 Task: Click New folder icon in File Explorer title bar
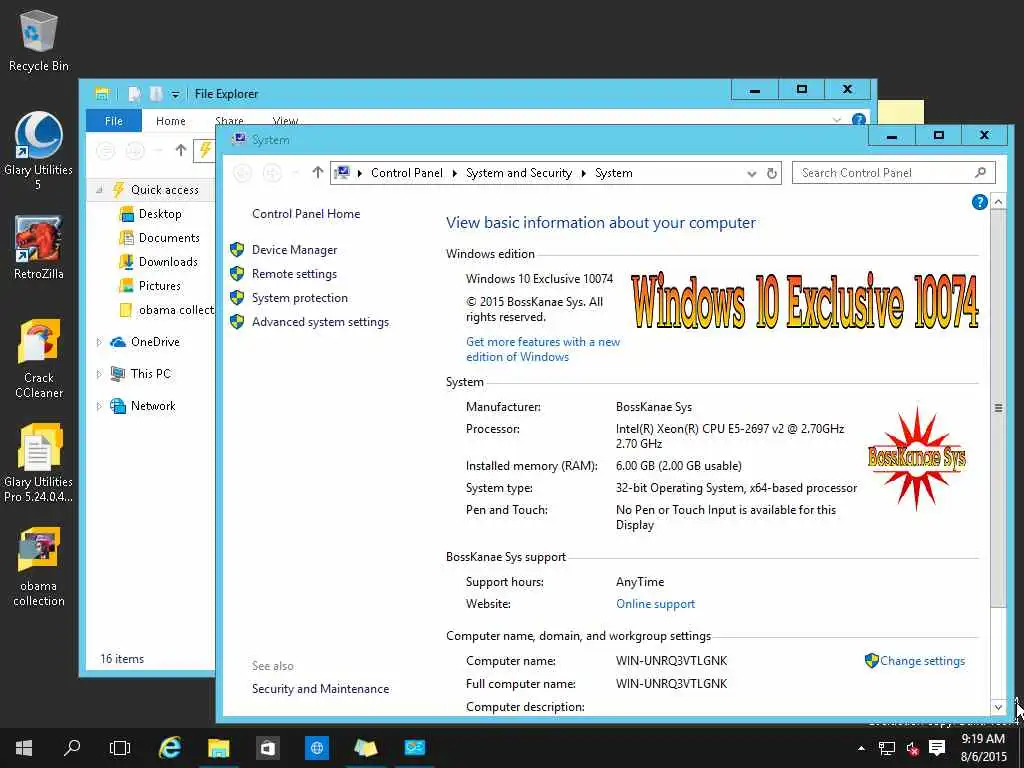155,94
